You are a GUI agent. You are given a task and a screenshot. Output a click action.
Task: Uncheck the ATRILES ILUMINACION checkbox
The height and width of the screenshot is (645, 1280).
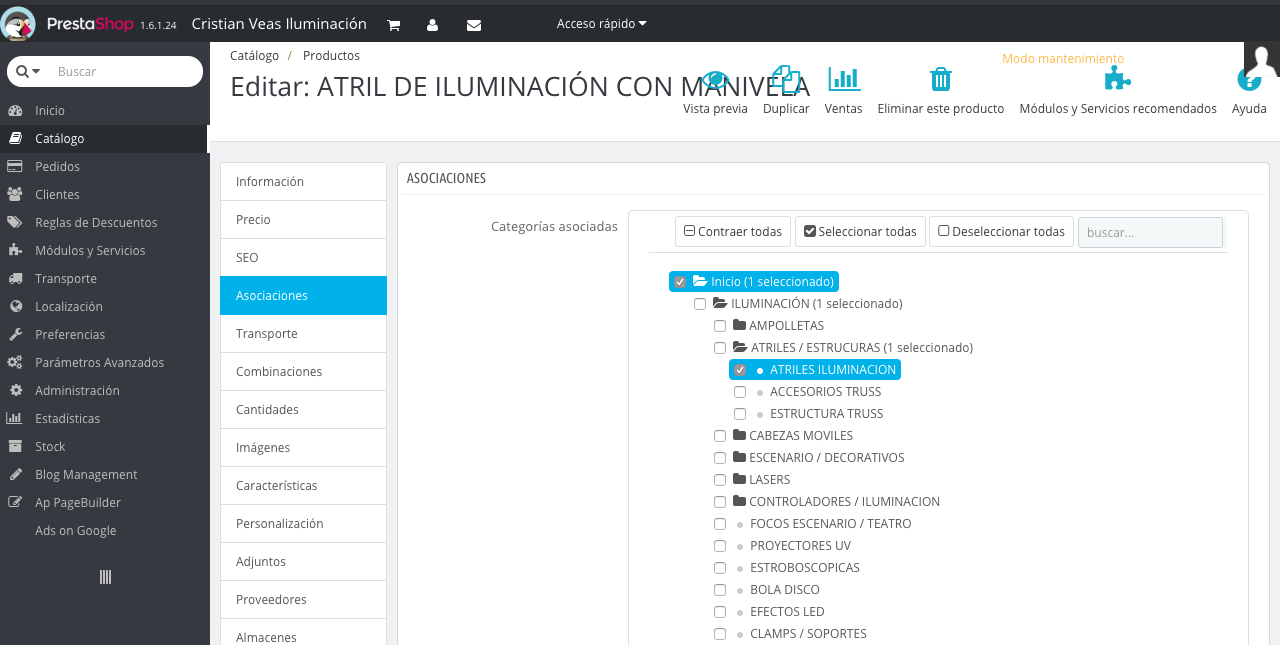740,370
